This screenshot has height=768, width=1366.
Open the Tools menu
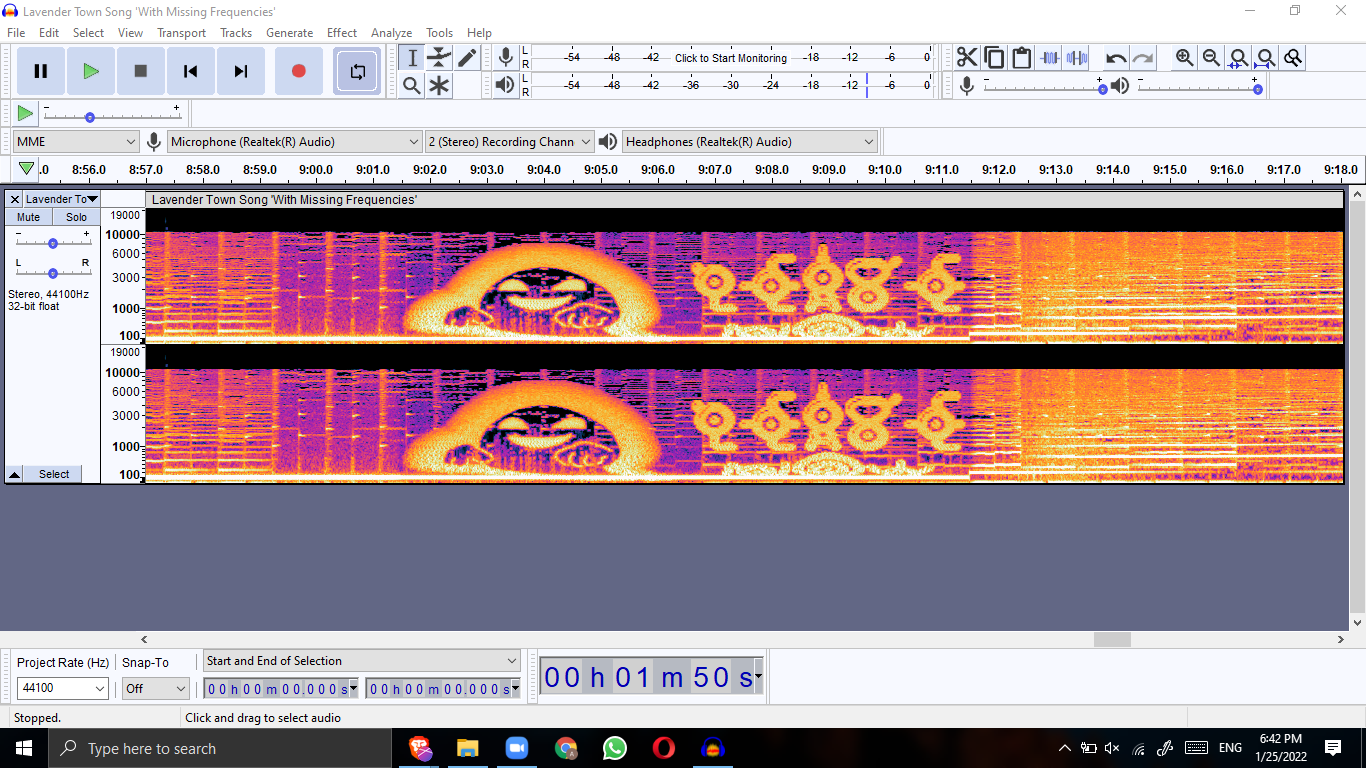point(439,33)
